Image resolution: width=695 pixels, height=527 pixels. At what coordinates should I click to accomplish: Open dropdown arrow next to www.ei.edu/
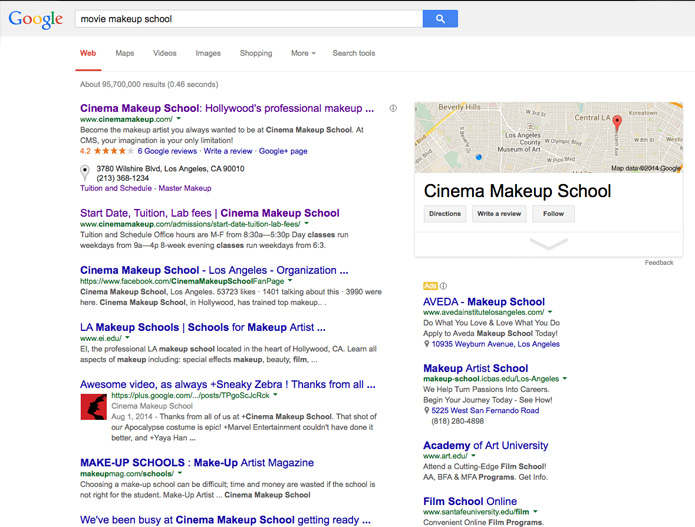127,338
